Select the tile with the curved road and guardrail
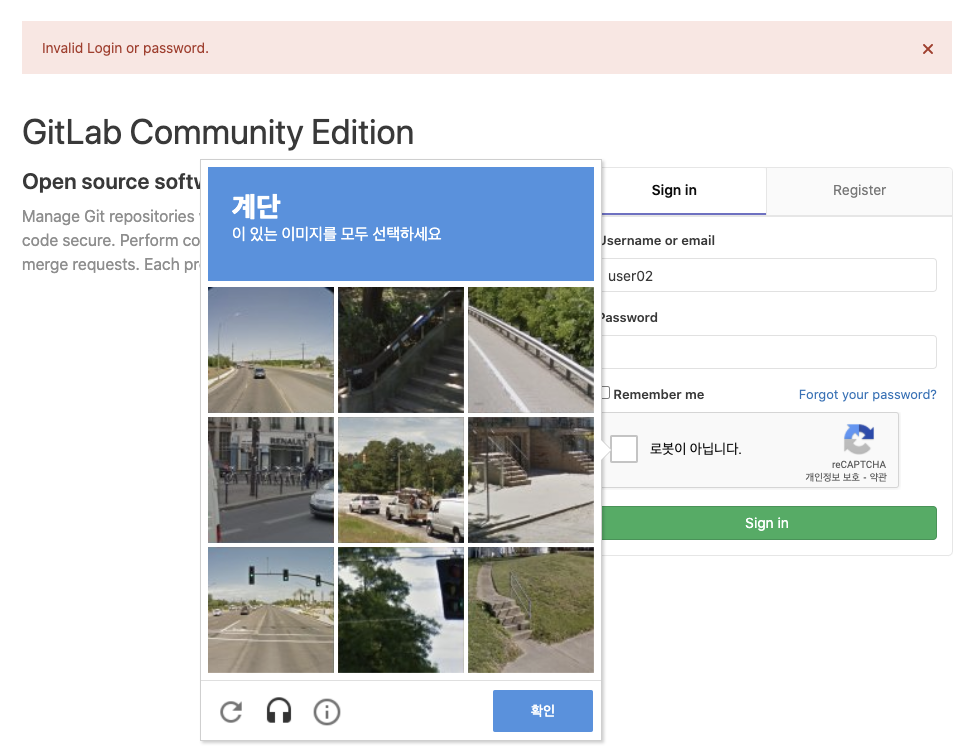This screenshot has width=975, height=756. [530, 350]
